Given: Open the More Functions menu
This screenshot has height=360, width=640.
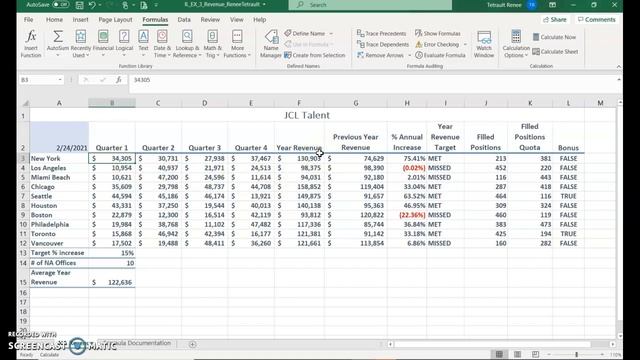Looking at the screenshot, I should point(237,44).
